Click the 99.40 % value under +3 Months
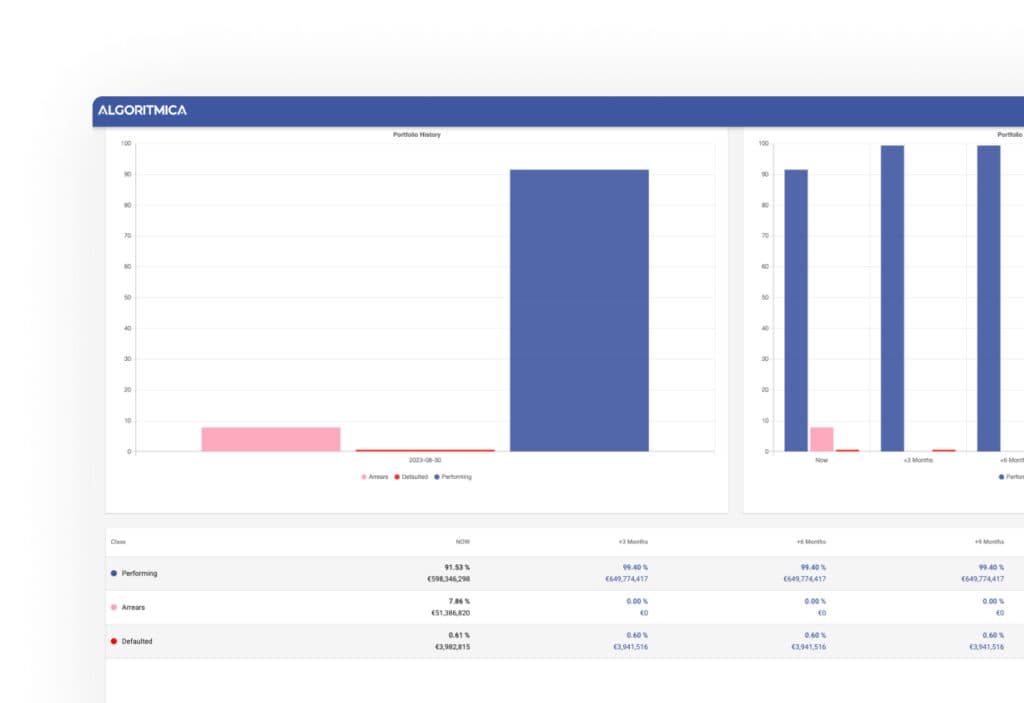This screenshot has height=703, width=1024. click(x=635, y=567)
